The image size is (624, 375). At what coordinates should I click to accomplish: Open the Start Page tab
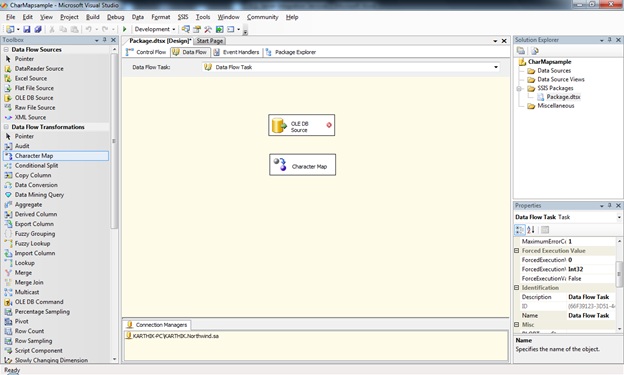(x=210, y=41)
